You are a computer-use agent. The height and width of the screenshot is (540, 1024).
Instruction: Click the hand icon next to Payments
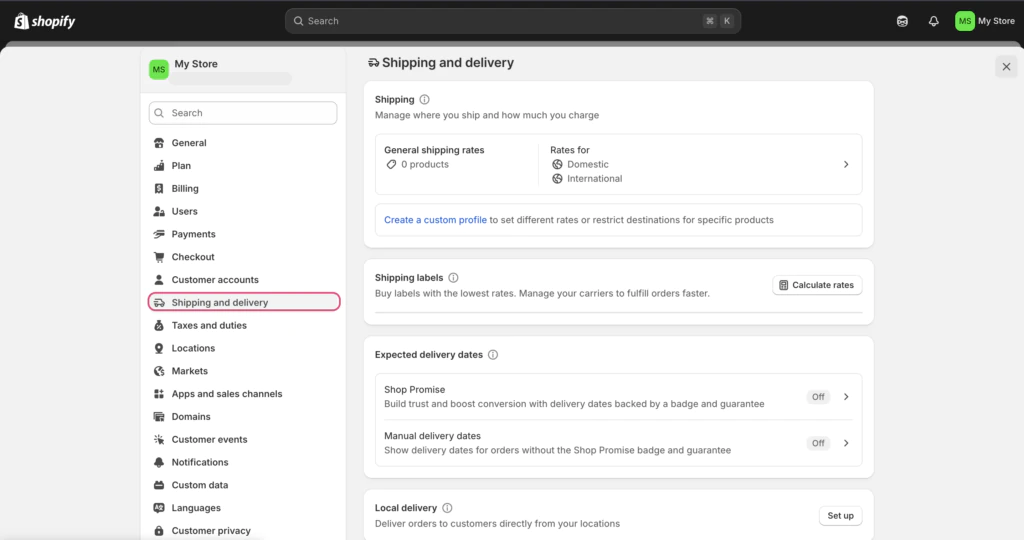159,234
